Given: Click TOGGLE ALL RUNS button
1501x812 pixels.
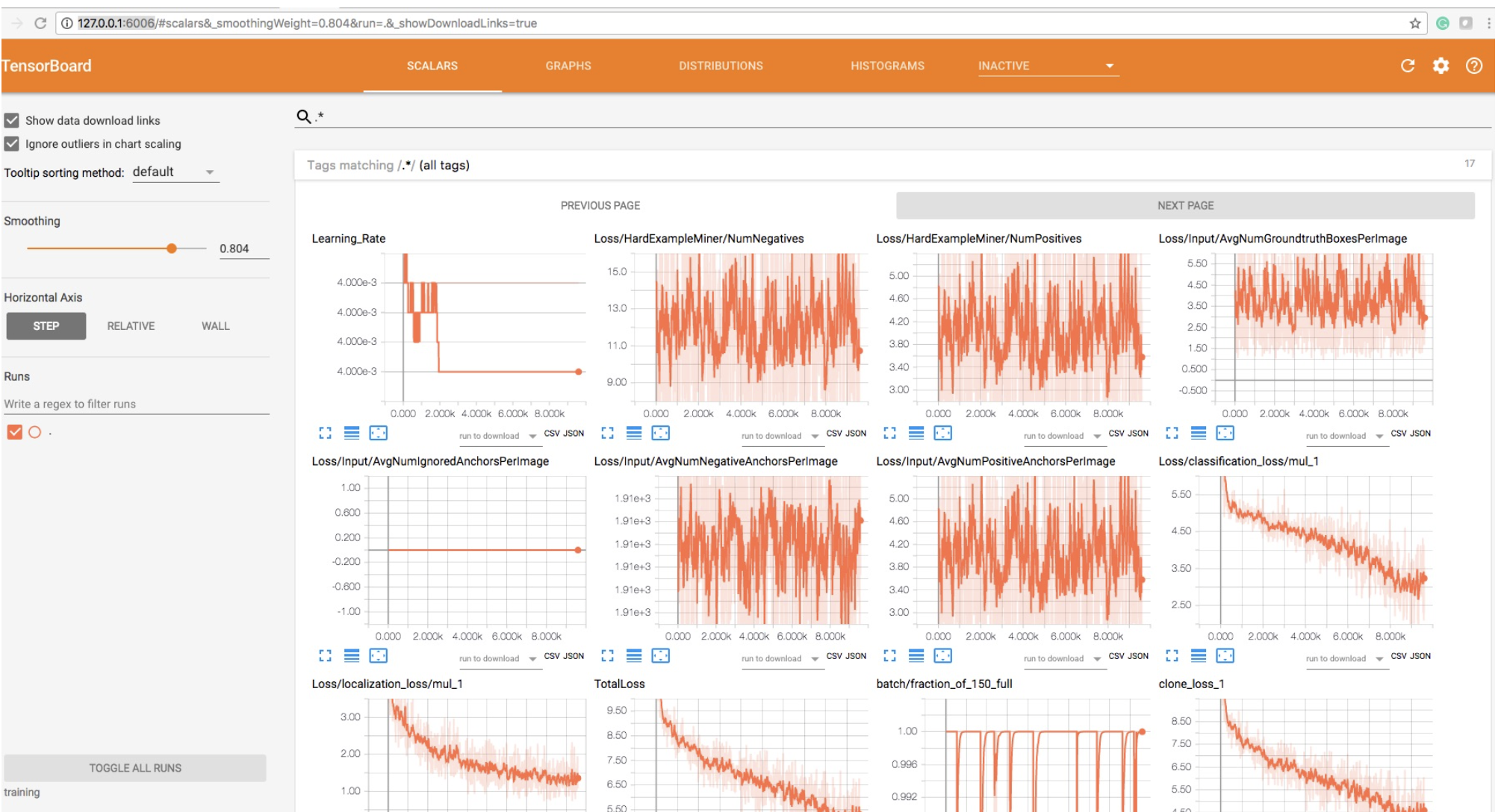Looking at the screenshot, I should [x=135, y=768].
